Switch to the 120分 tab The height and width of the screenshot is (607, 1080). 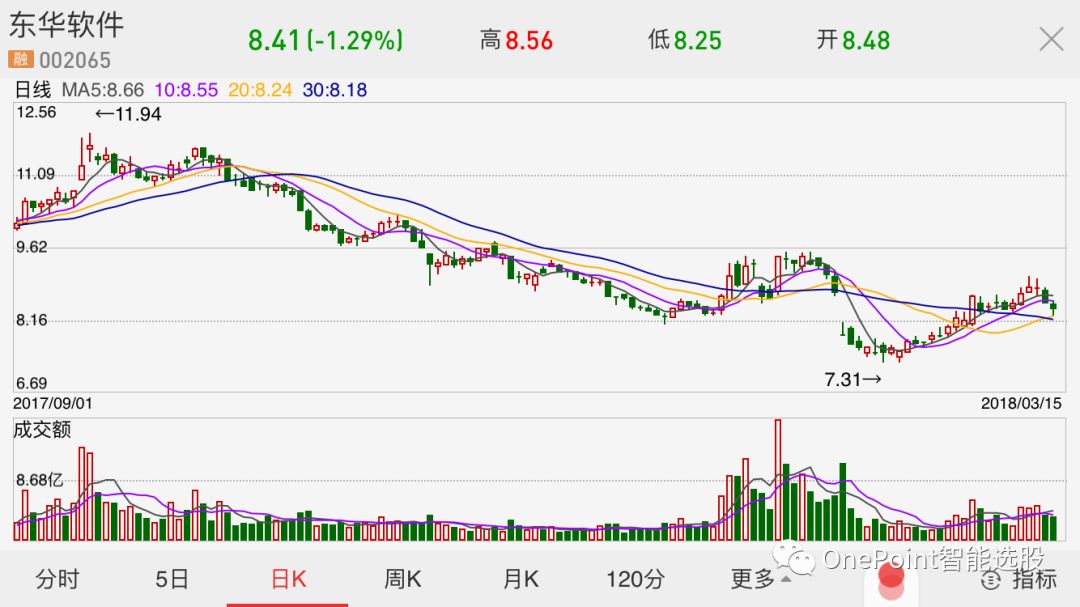(x=635, y=579)
